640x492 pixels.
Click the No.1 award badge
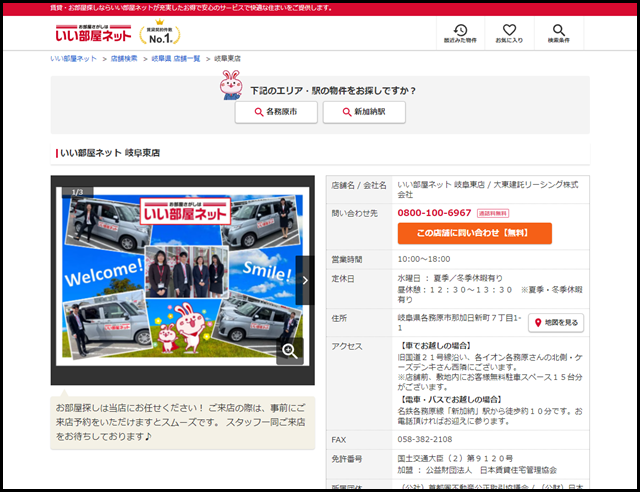coord(160,33)
